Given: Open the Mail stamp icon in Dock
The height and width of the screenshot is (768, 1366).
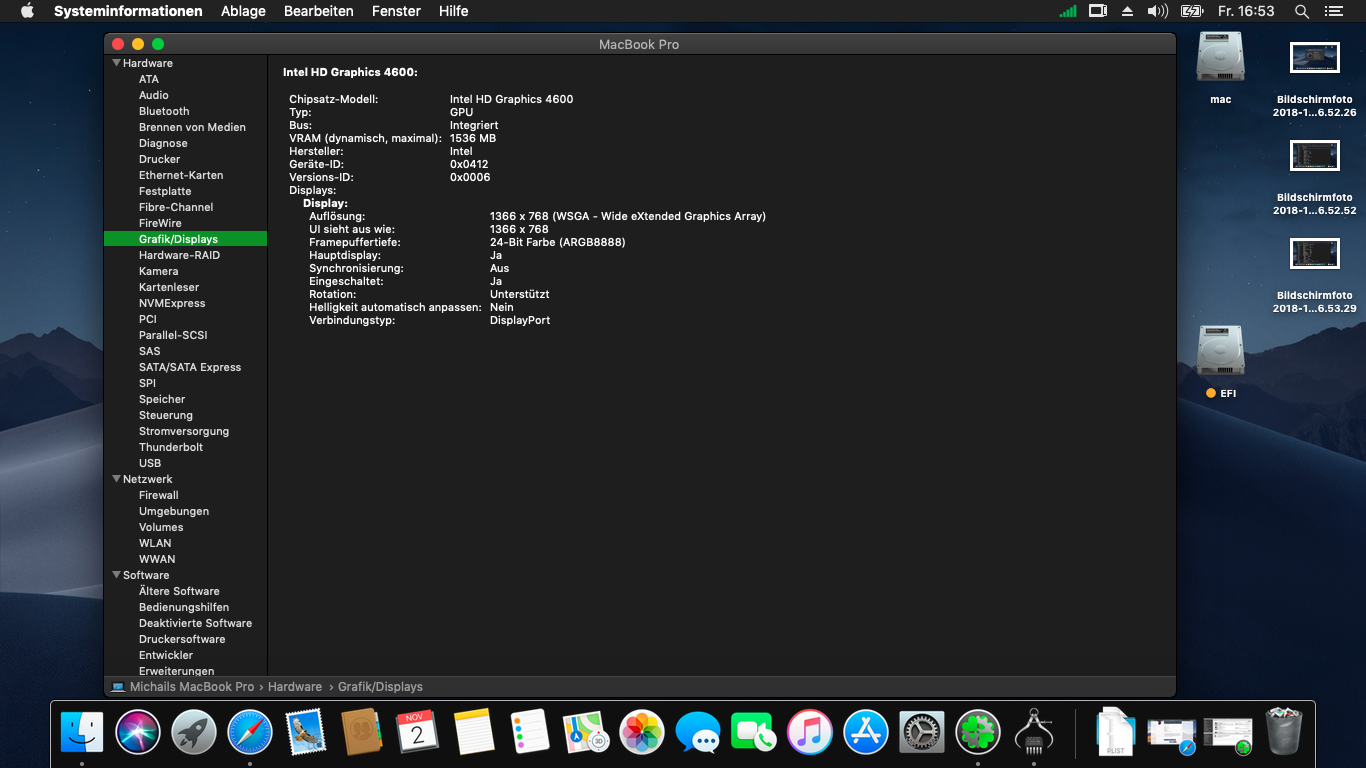Looking at the screenshot, I should (x=306, y=732).
